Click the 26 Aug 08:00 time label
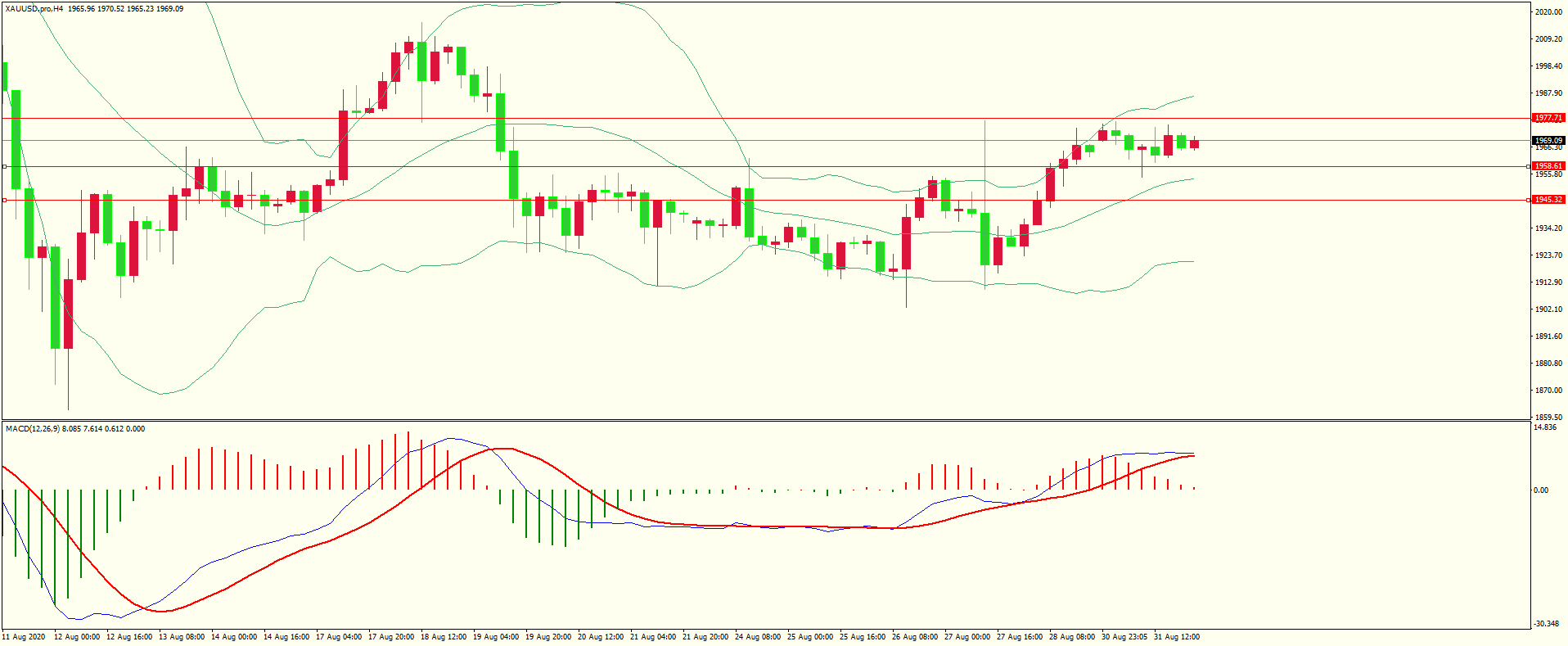This screenshot has height=646, width=1568. click(915, 637)
